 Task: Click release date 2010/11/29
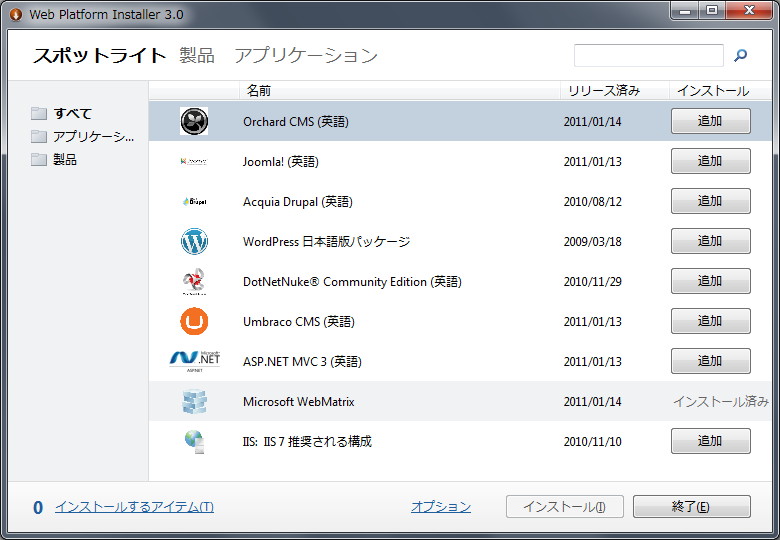coord(592,282)
